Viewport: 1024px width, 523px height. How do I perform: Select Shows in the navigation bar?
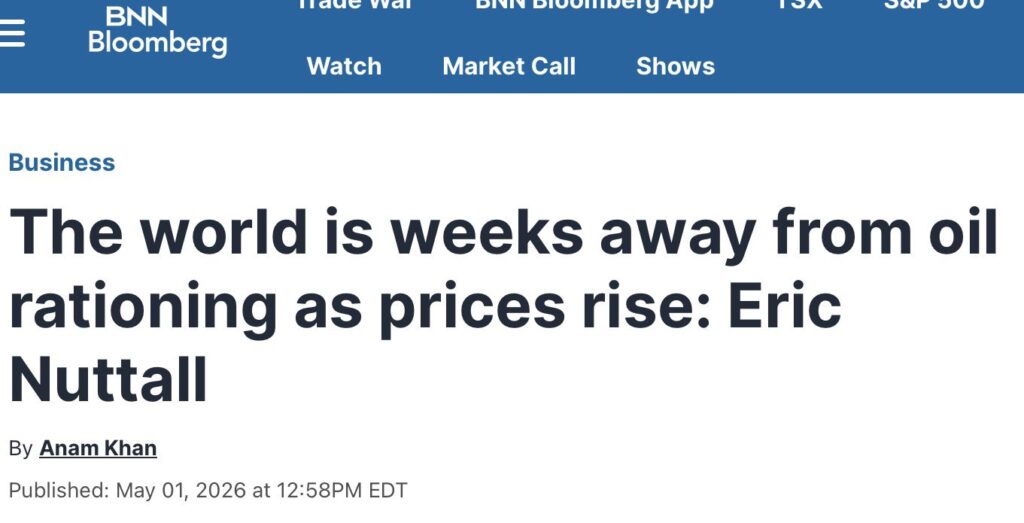[x=675, y=67]
